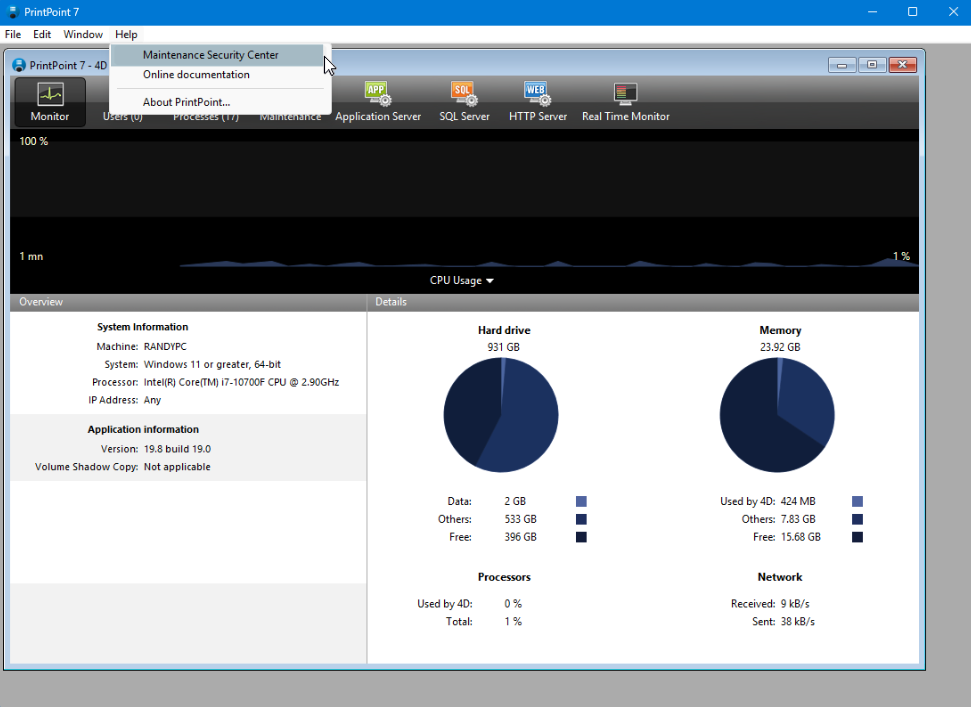
Task: Click network Received value '9 kB/s'
Action: point(795,604)
